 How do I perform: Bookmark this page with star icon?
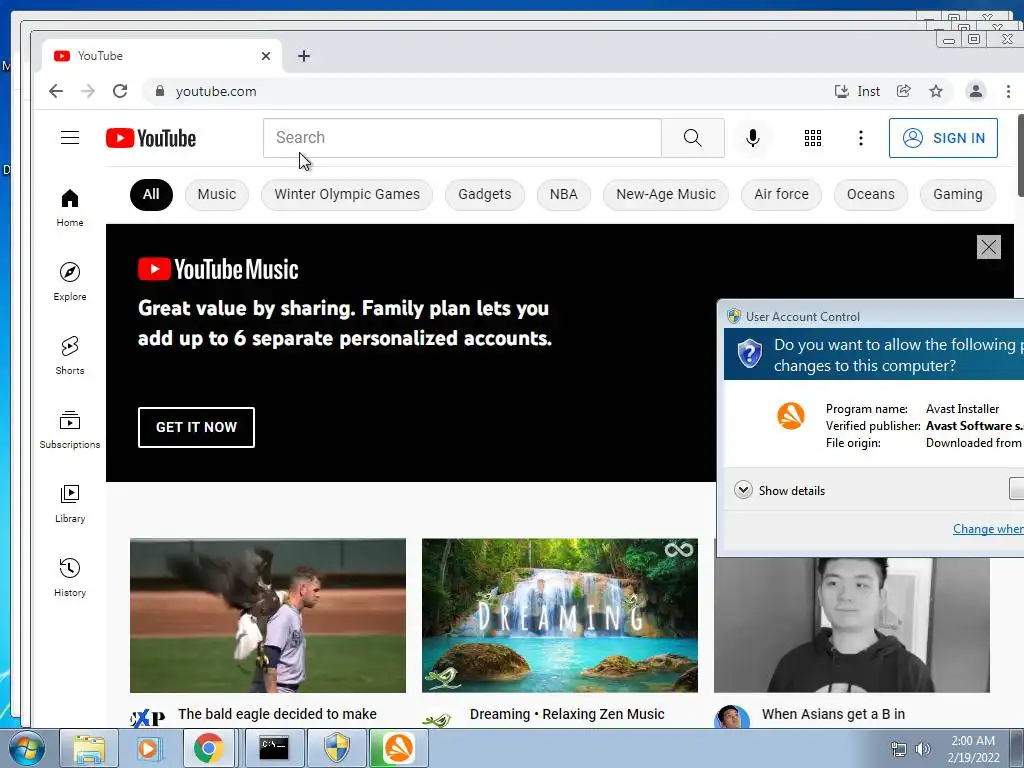pyautogui.click(x=936, y=91)
